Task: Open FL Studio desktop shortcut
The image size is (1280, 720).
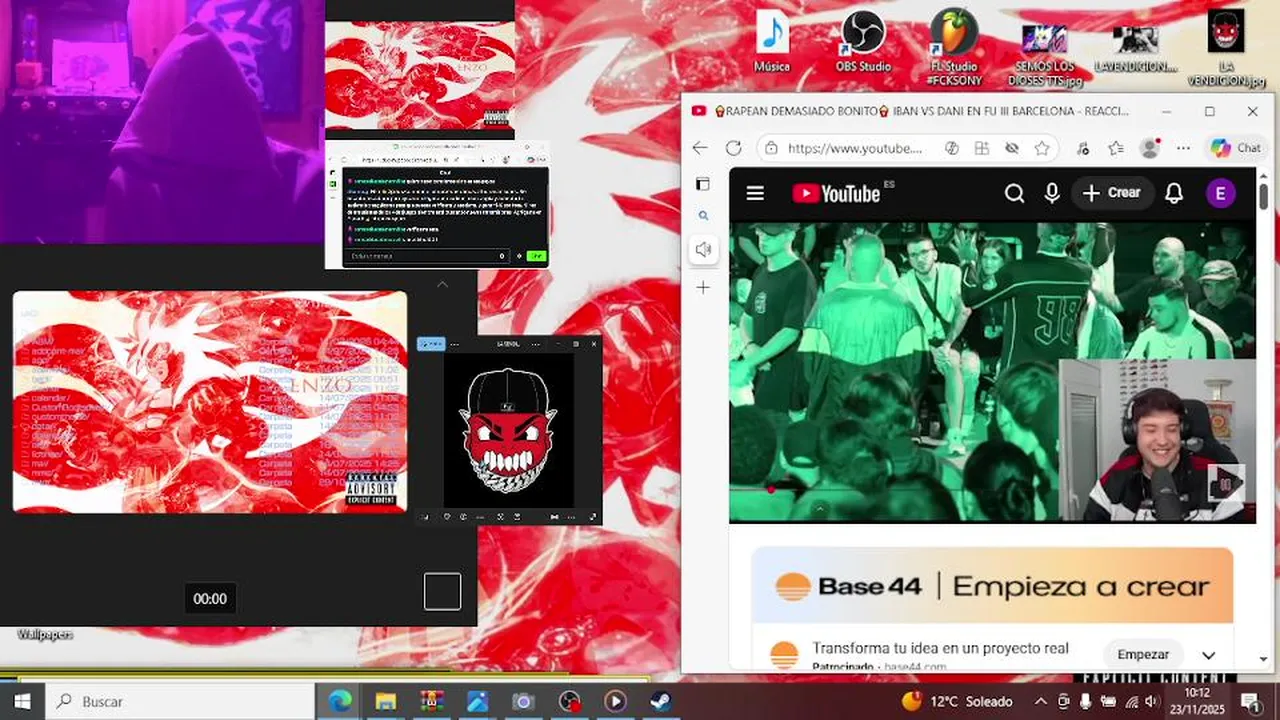Action: (x=954, y=47)
